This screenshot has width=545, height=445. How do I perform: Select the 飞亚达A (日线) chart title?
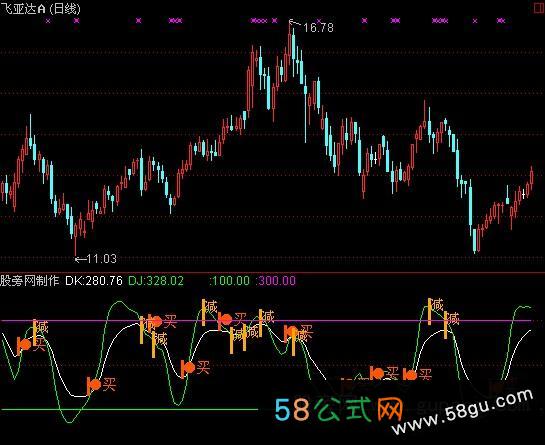(x=40, y=9)
